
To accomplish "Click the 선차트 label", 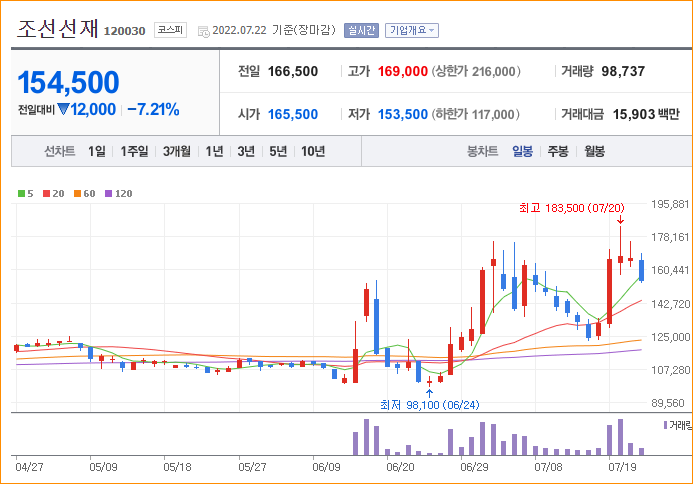I will pos(59,151).
